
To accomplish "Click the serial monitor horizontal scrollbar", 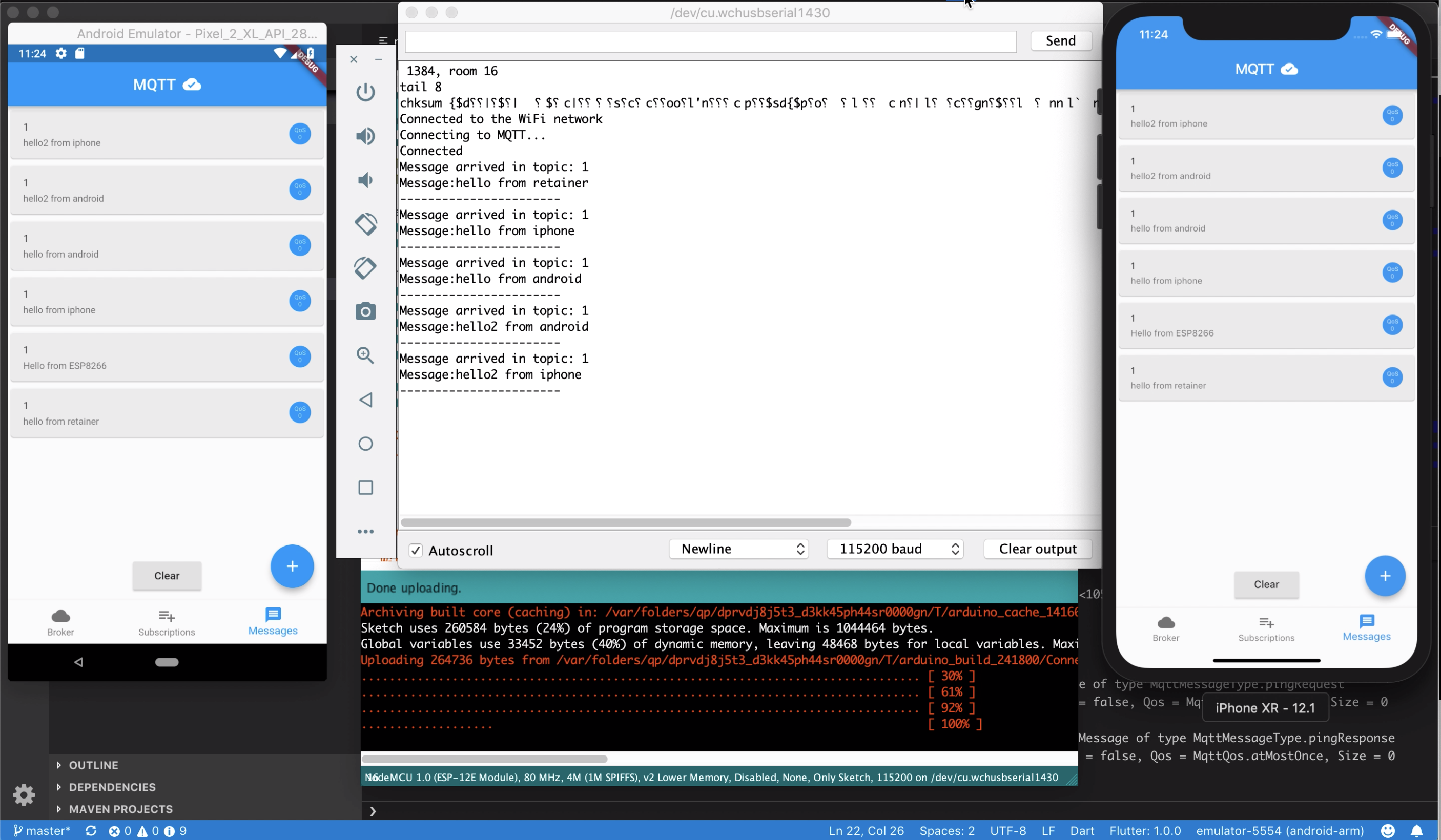I will [626, 522].
